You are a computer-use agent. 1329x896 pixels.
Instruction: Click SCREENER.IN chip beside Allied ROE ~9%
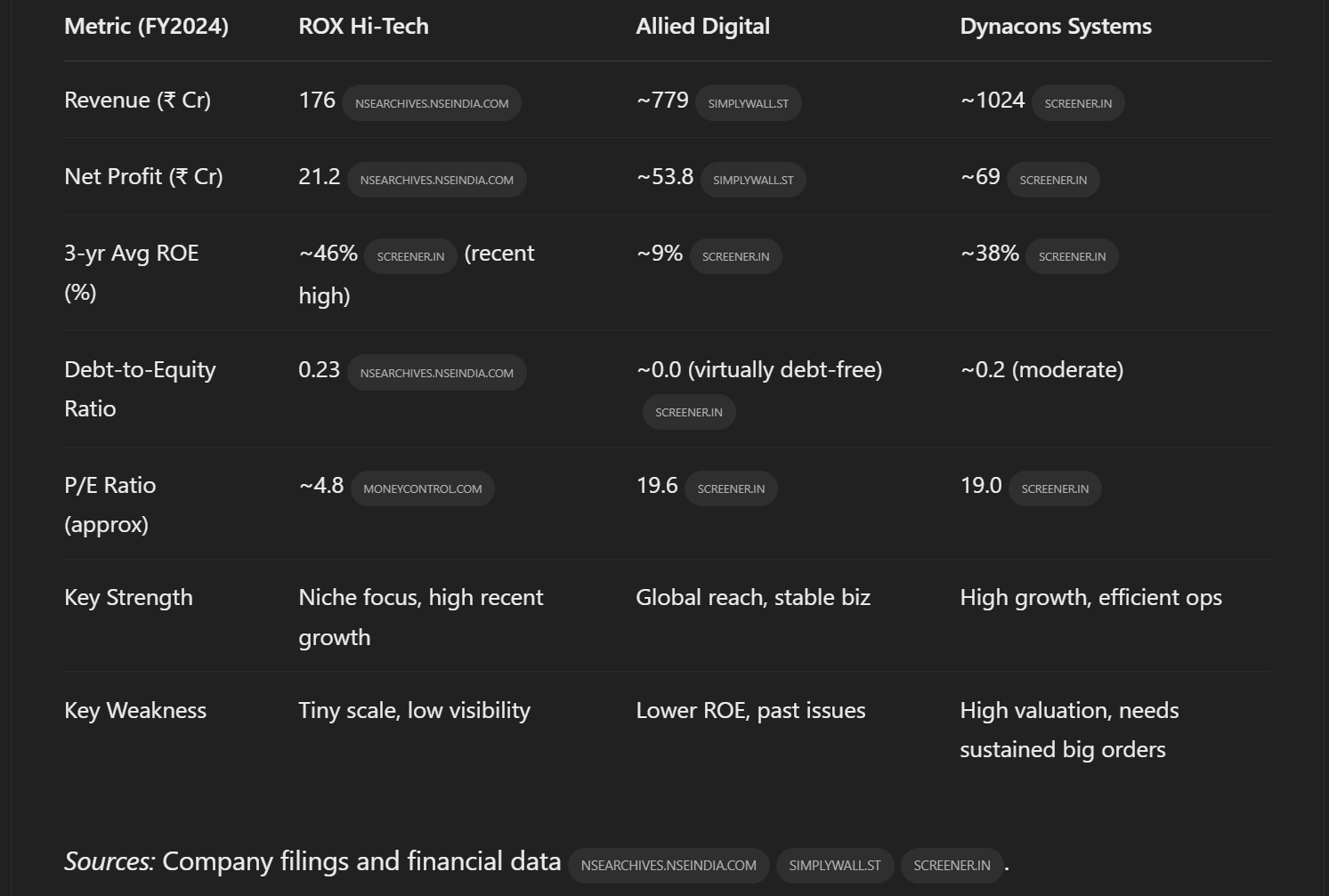point(735,256)
